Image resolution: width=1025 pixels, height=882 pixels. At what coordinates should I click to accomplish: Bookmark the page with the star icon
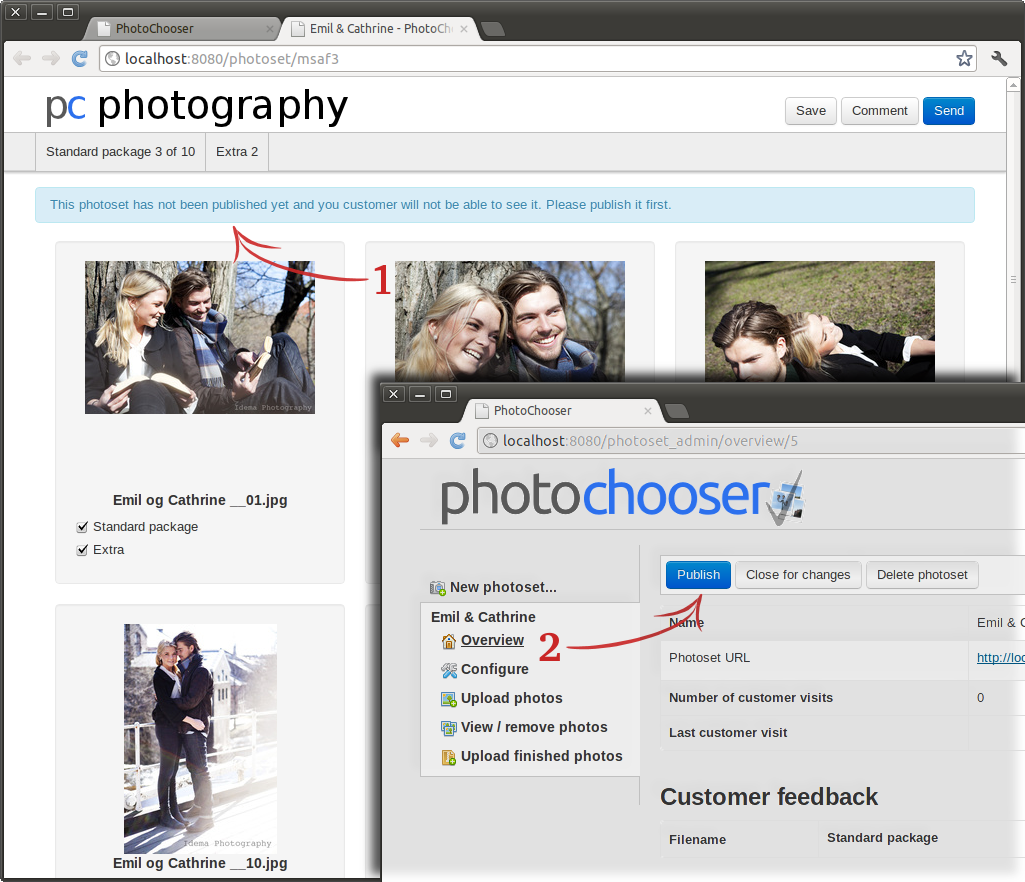(963, 58)
